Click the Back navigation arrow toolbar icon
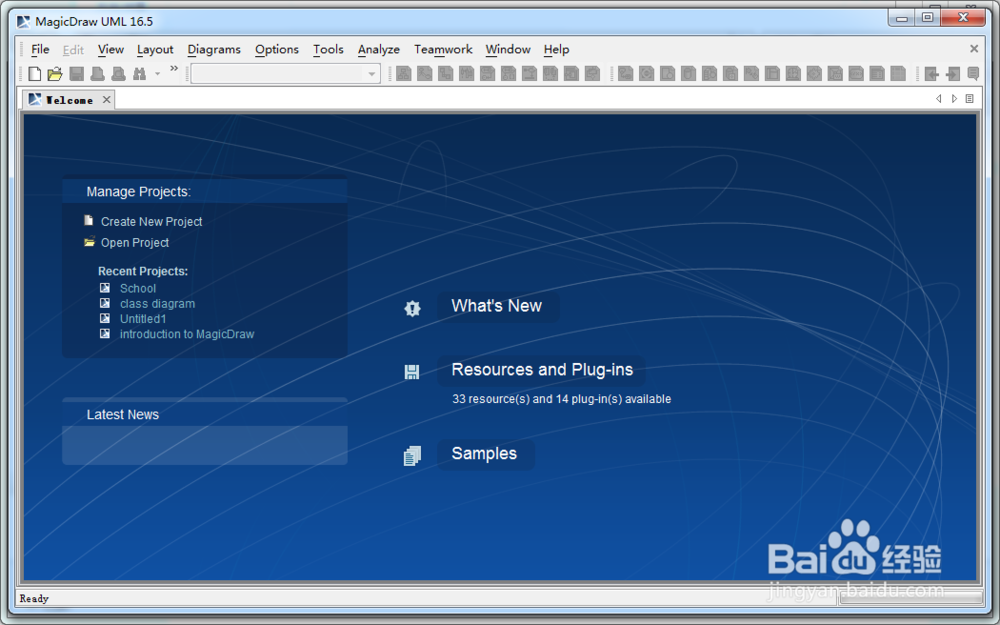The image size is (1000, 625). (x=932, y=74)
